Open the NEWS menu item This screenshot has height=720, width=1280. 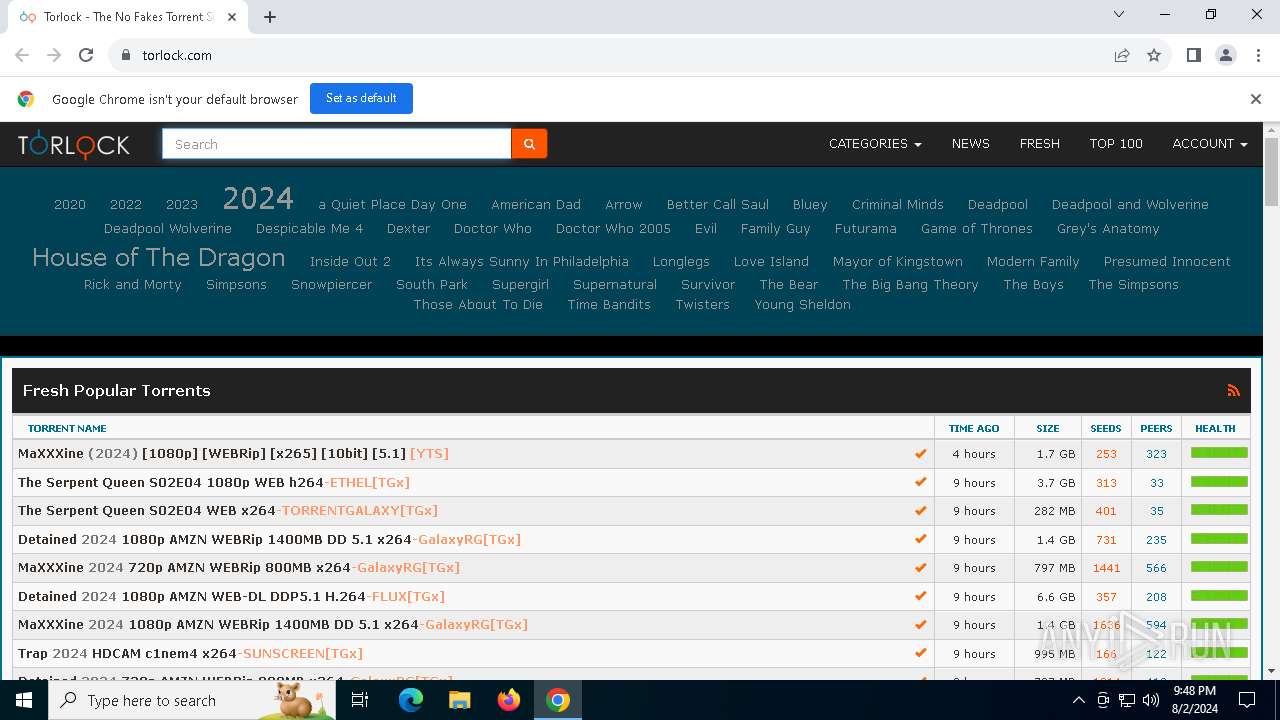point(970,144)
